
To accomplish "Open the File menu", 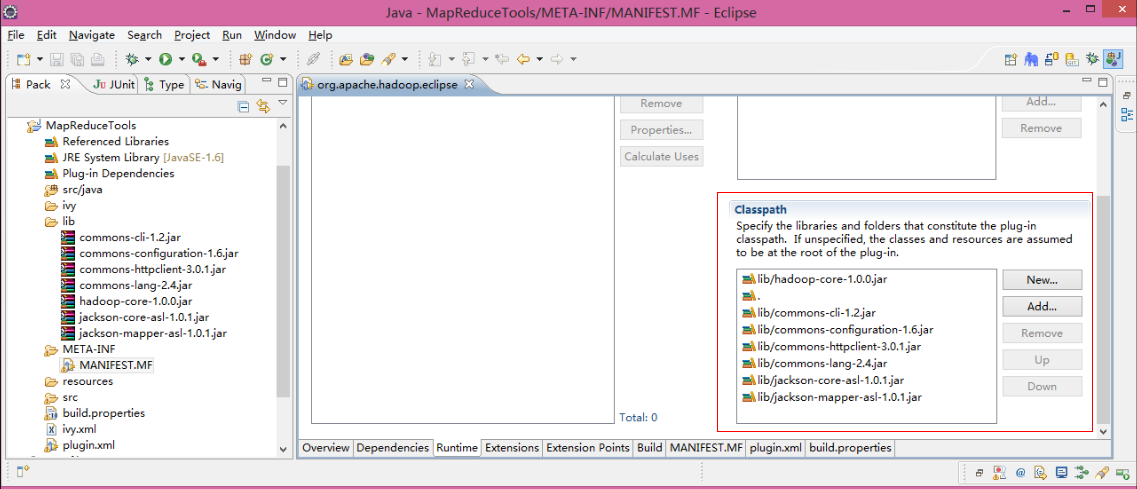I will [x=15, y=35].
